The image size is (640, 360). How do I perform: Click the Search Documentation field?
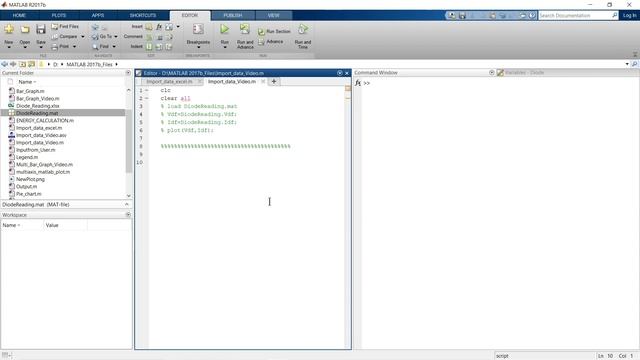pyautogui.click(x=578, y=16)
